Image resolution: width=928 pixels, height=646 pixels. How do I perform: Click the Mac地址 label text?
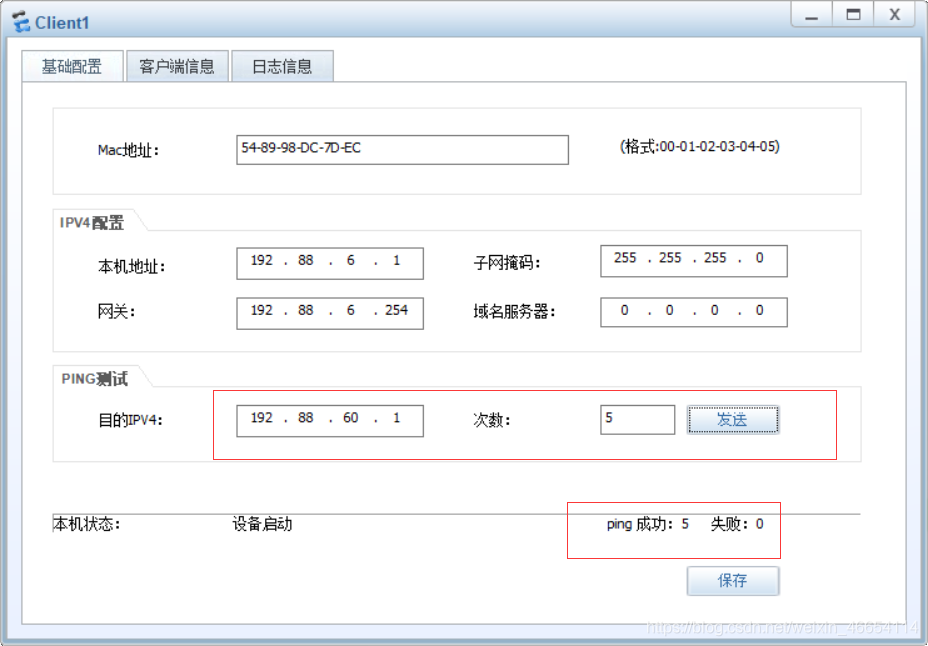tap(128, 151)
